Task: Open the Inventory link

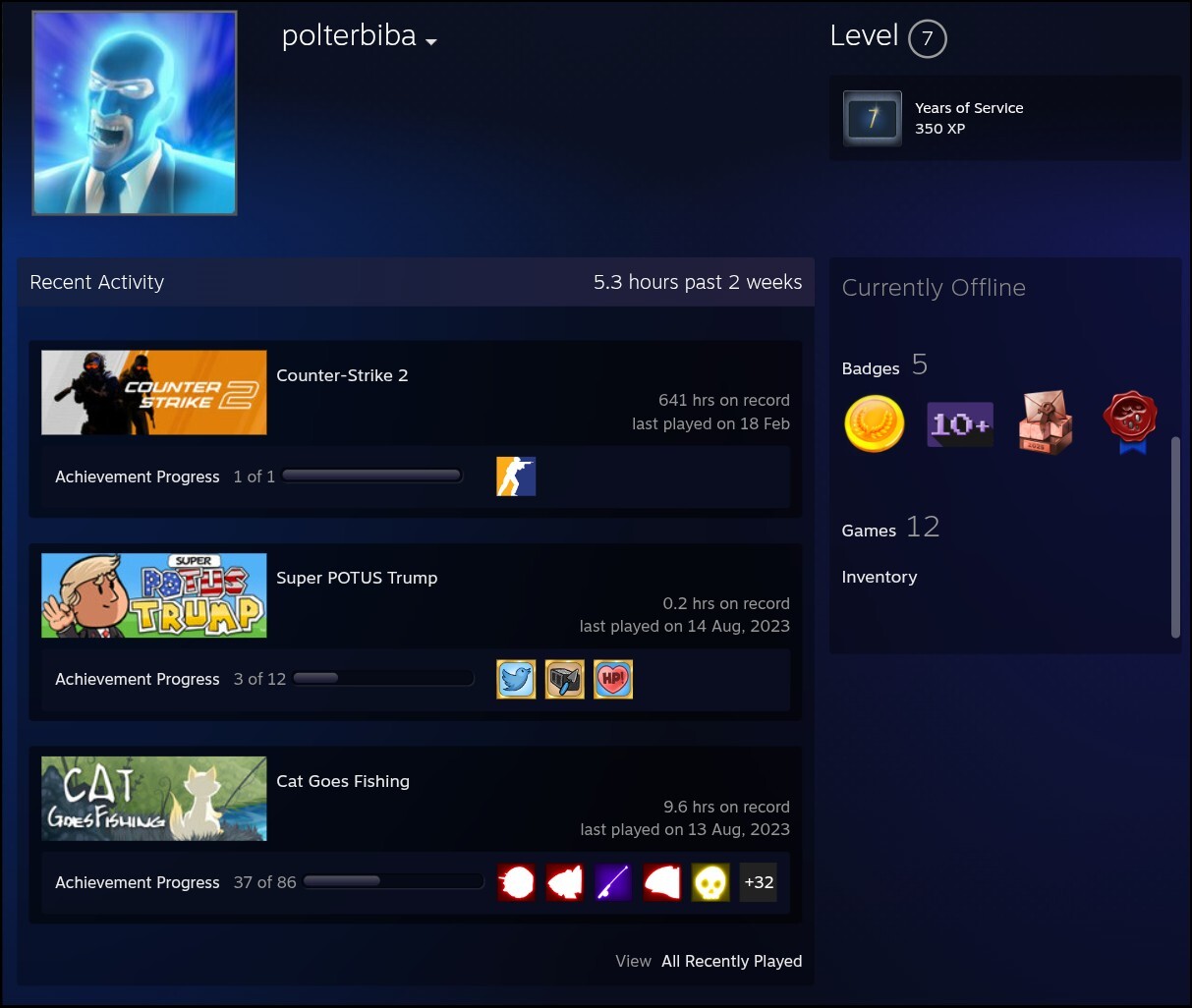Action: [x=880, y=577]
